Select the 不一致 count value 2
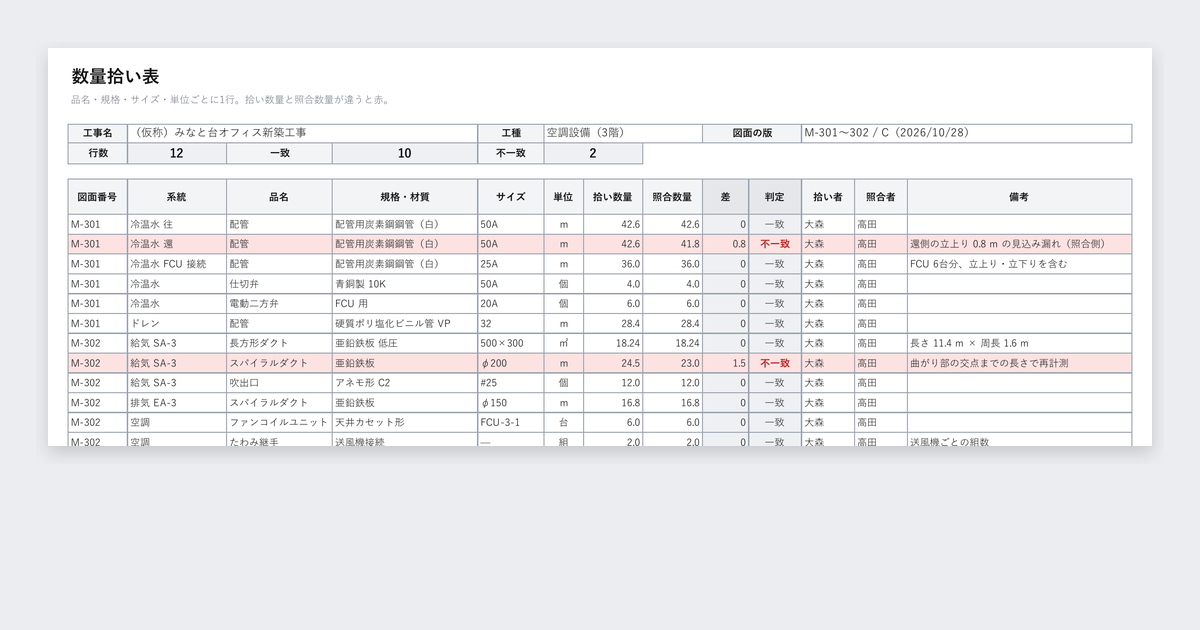The image size is (1200, 630). pos(593,153)
